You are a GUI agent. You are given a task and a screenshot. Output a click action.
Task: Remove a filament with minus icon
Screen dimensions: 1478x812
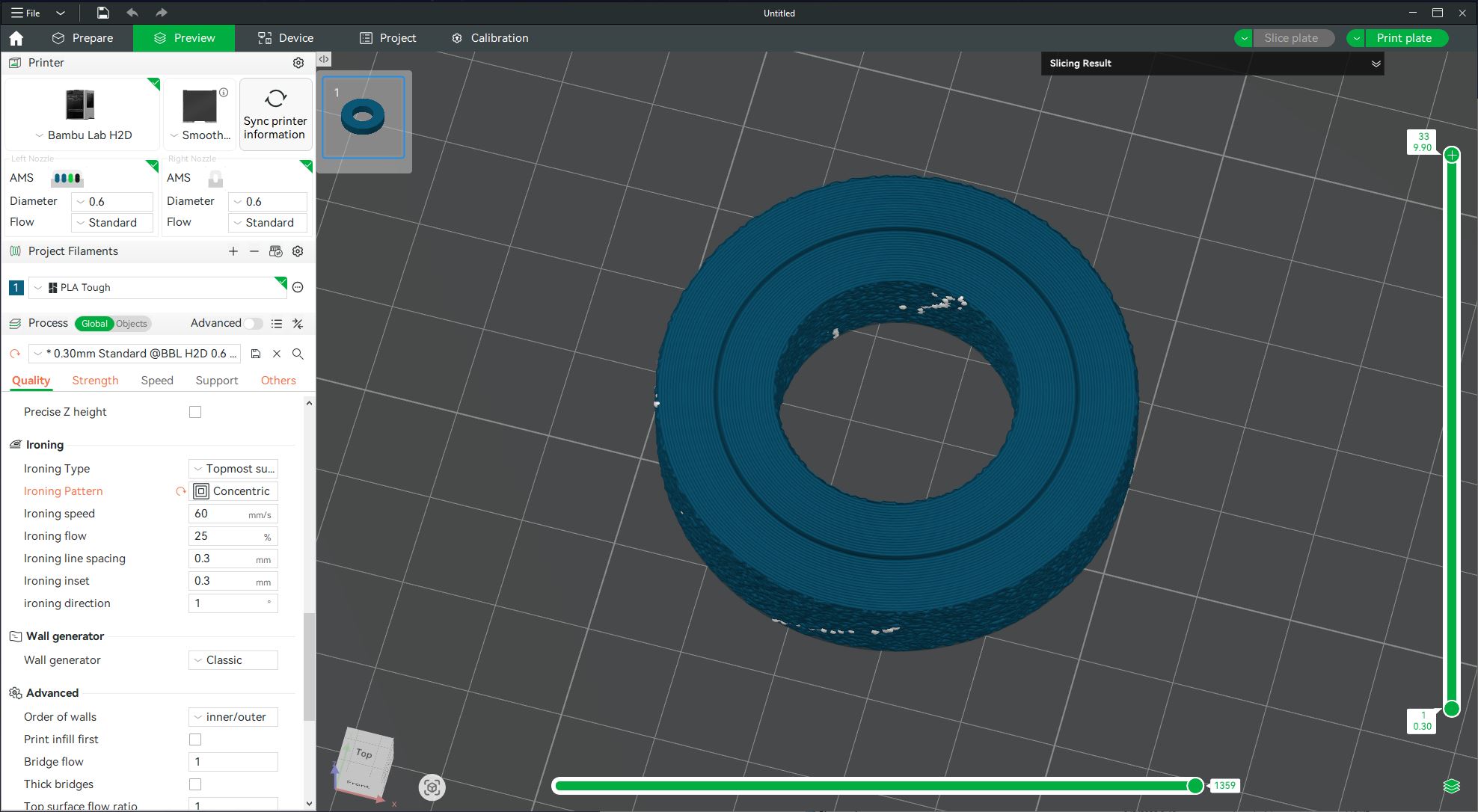(x=254, y=251)
